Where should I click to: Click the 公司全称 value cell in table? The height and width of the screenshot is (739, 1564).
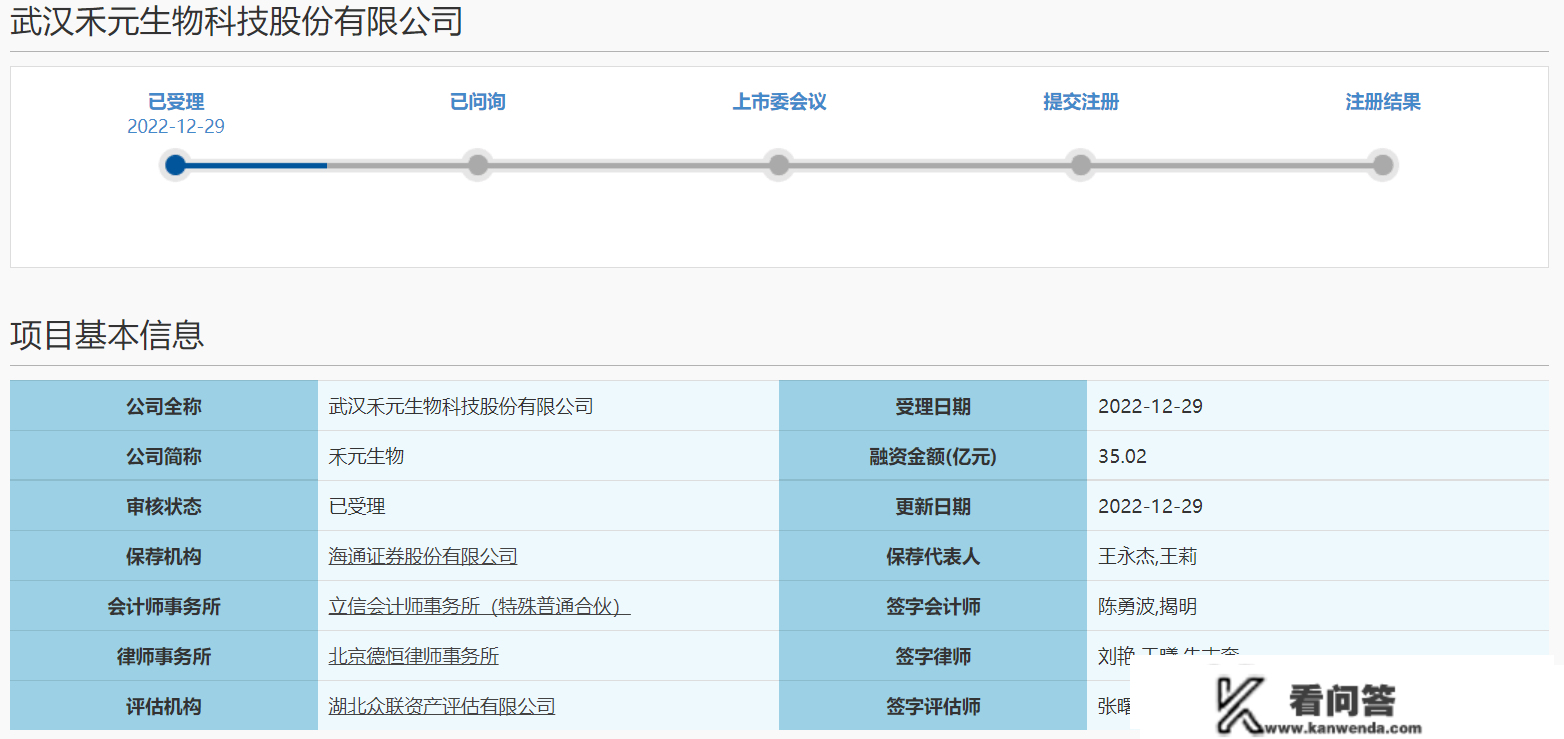pyautogui.click(x=548, y=406)
